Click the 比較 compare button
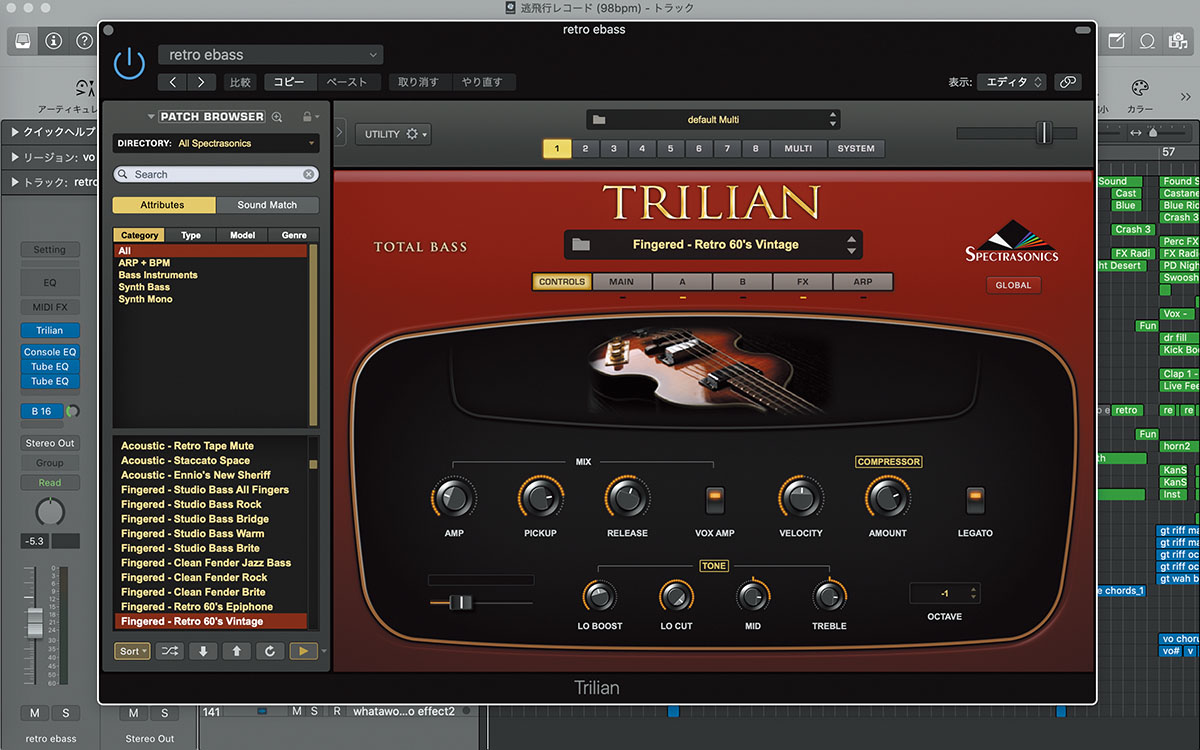 point(239,82)
